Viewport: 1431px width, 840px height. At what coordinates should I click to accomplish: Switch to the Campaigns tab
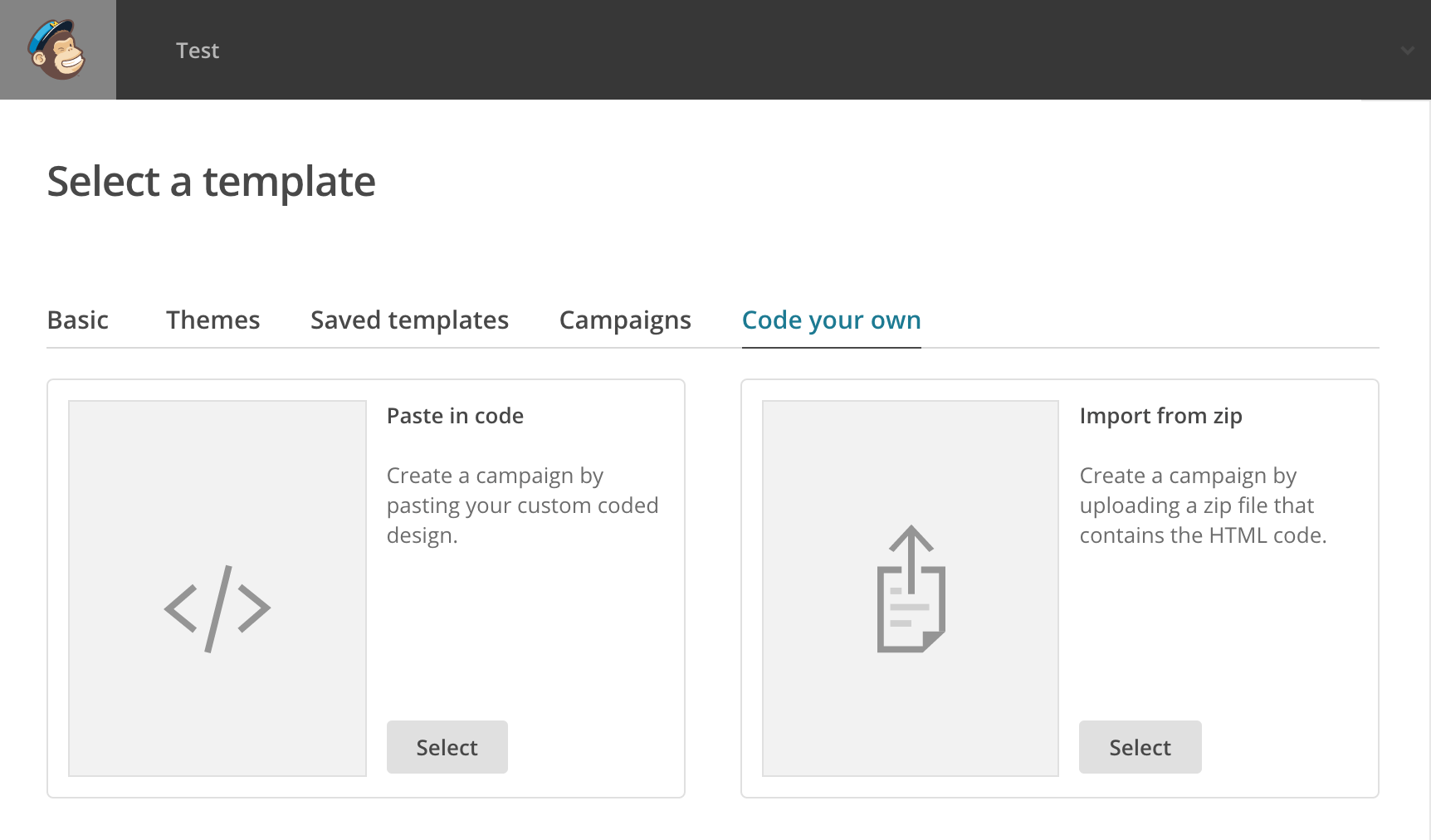point(625,320)
